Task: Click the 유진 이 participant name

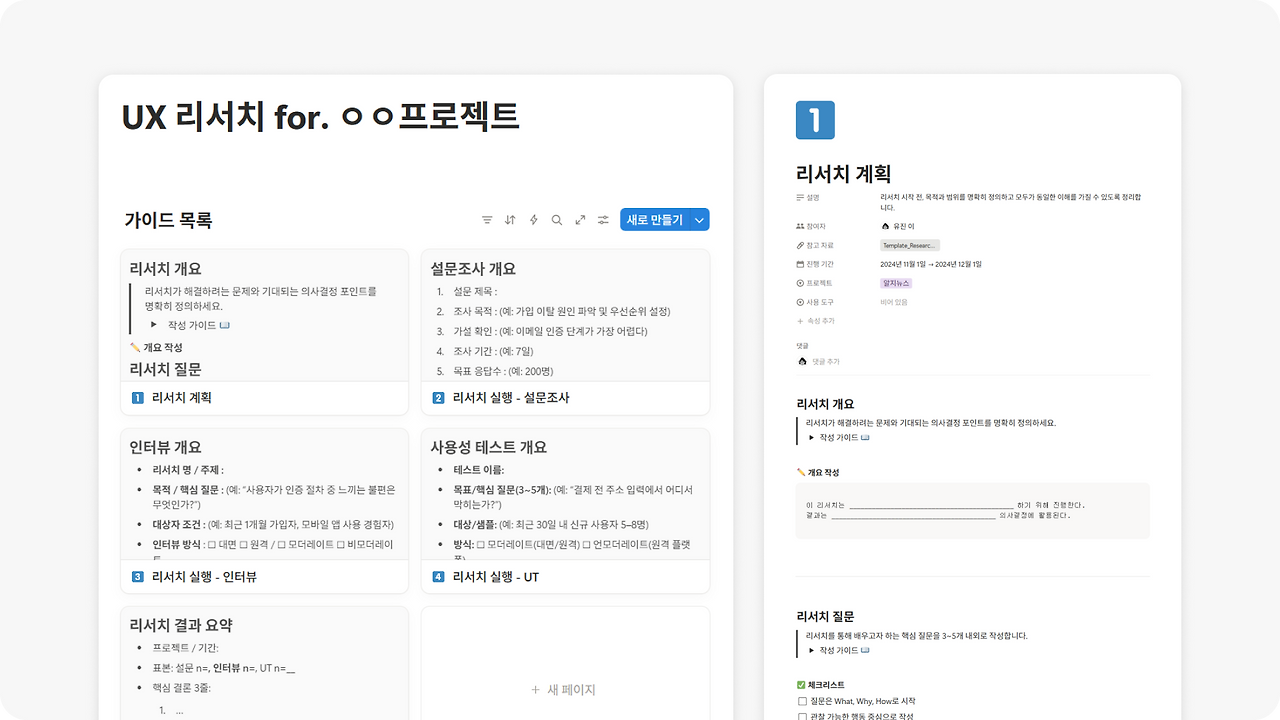Action: point(904,227)
